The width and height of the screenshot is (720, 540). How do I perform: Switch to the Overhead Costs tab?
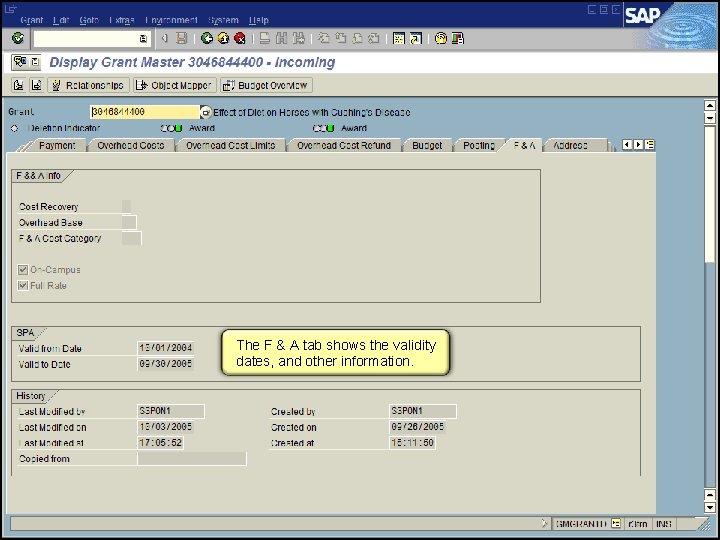point(130,146)
